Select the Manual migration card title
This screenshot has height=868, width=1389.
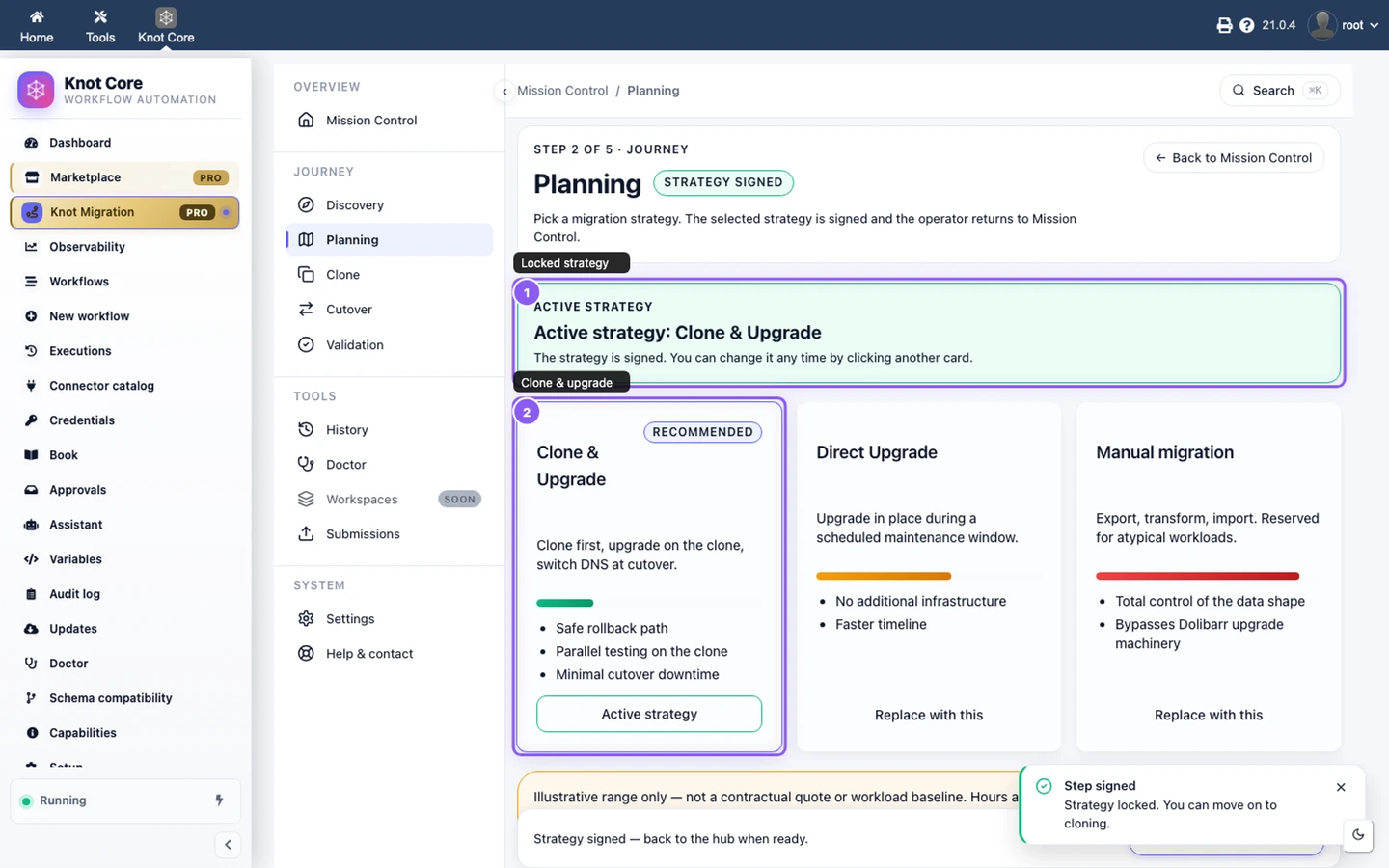tap(1164, 452)
